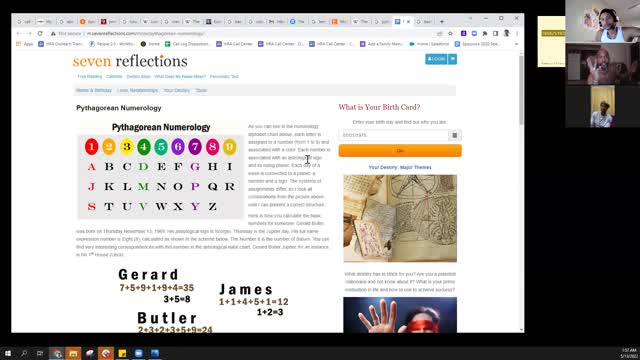Select bottom participant video in Zoom panel
The image size is (640, 360).
click(x=602, y=106)
